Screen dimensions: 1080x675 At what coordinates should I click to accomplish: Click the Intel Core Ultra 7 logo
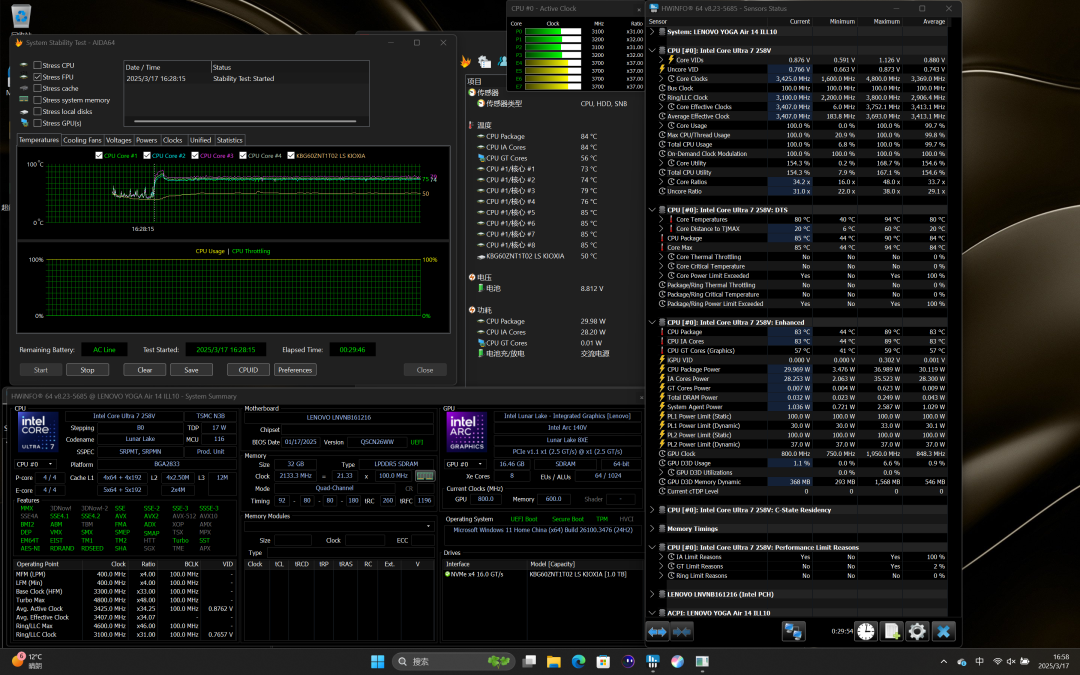pyautogui.click(x=38, y=431)
